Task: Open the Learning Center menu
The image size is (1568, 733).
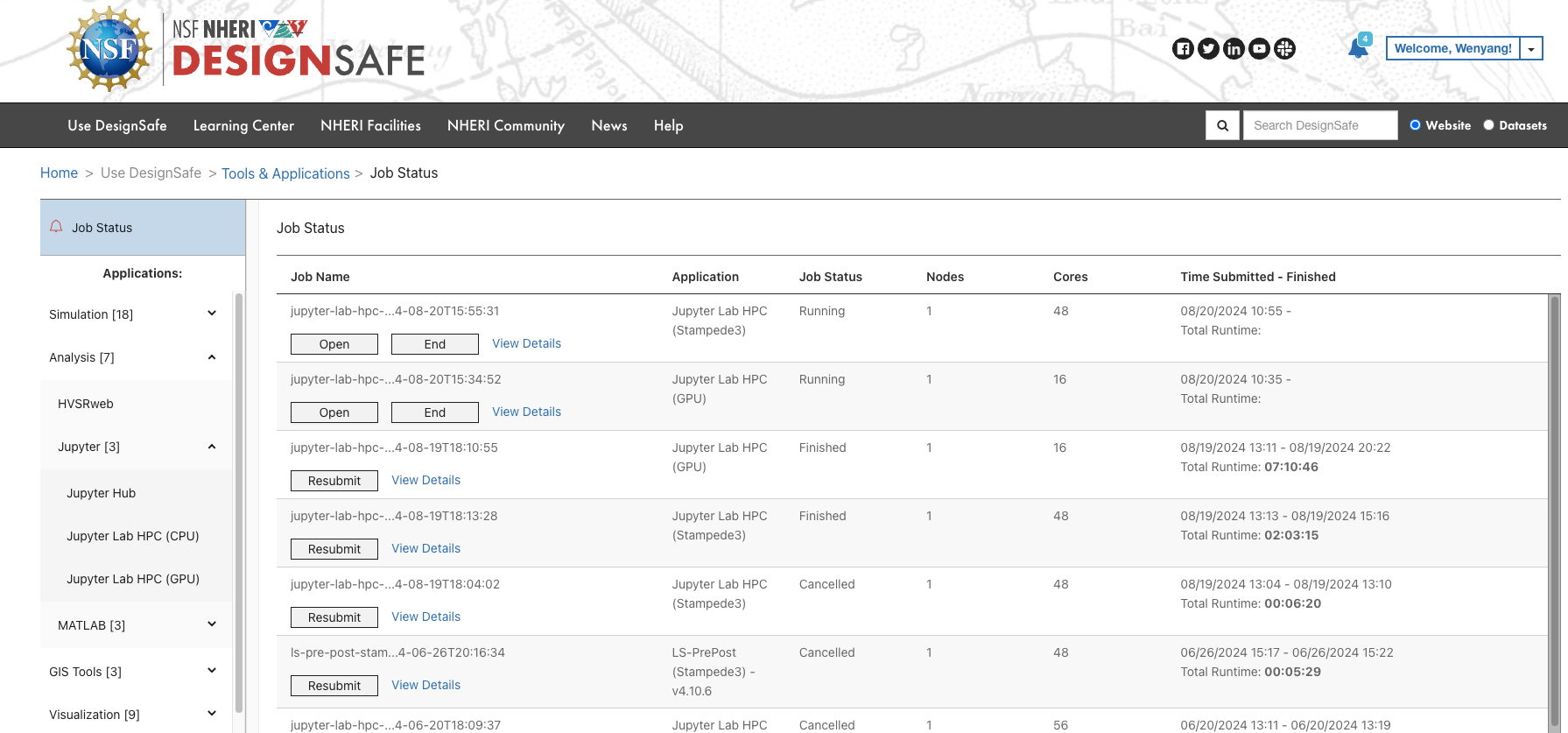Action: [243, 125]
